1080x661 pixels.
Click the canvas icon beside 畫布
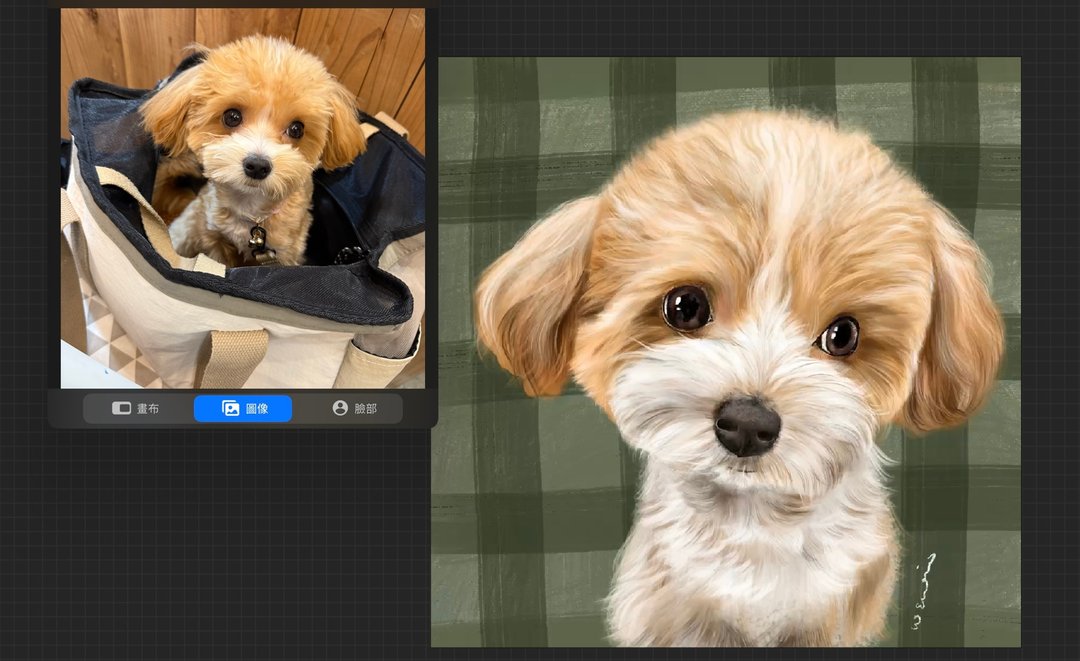tap(121, 408)
